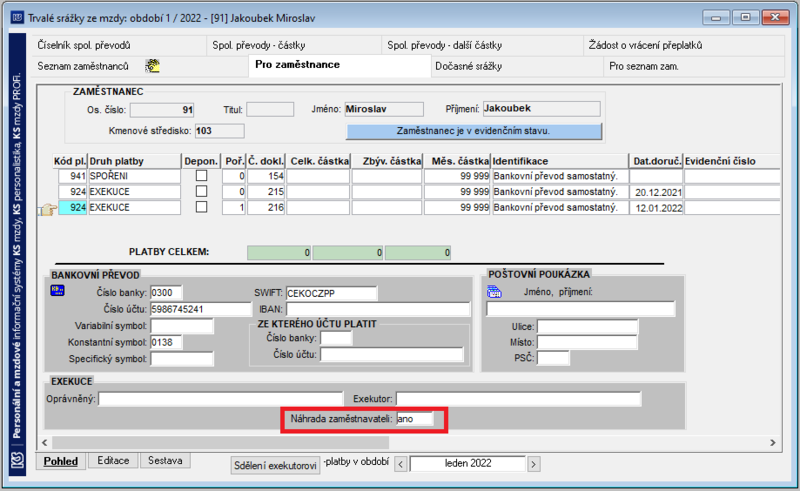Click the date cell 12.01.2022
The image size is (800, 491).
click(656, 208)
